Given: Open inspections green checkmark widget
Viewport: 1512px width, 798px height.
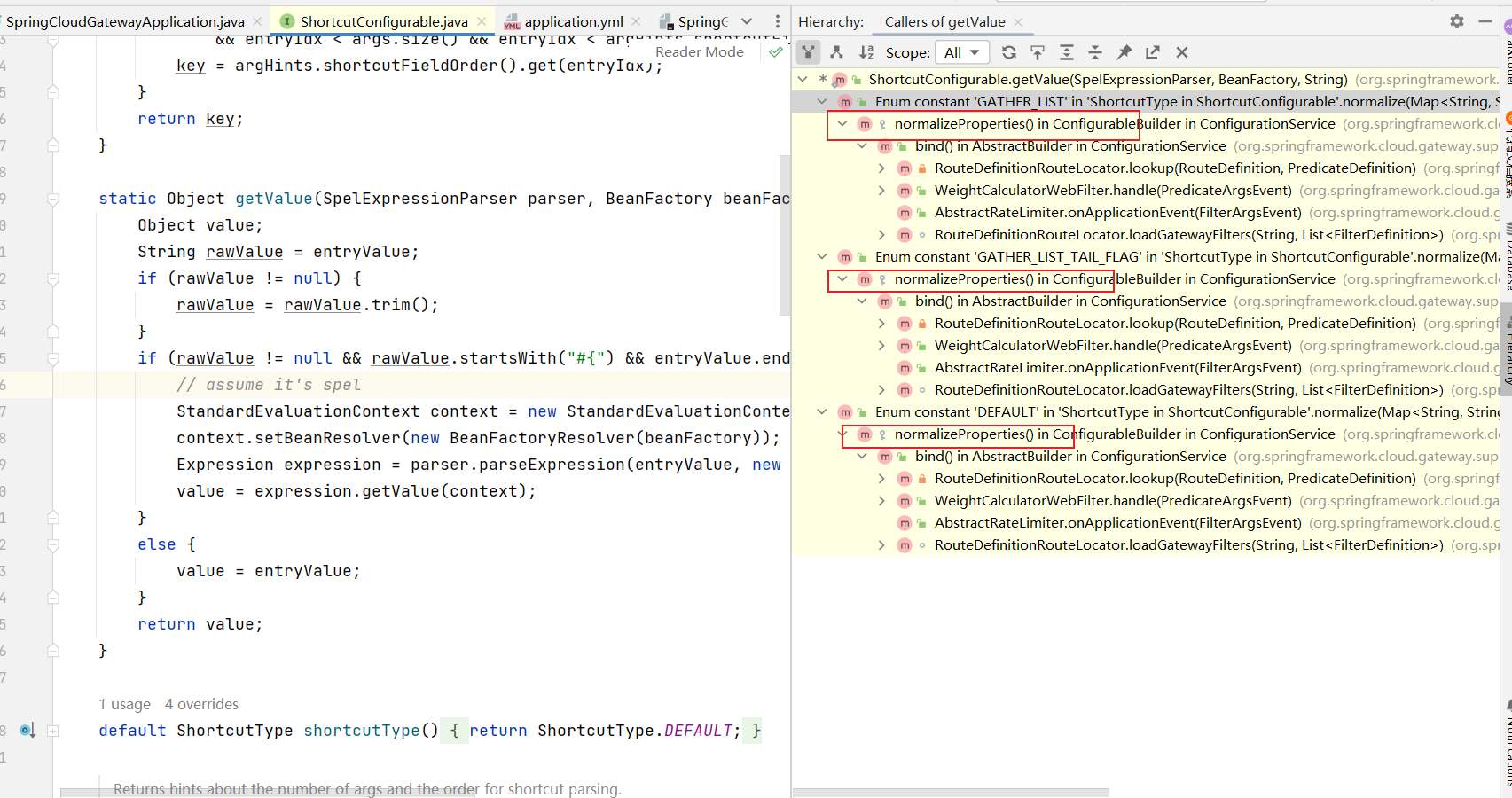Looking at the screenshot, I should 776,51.
